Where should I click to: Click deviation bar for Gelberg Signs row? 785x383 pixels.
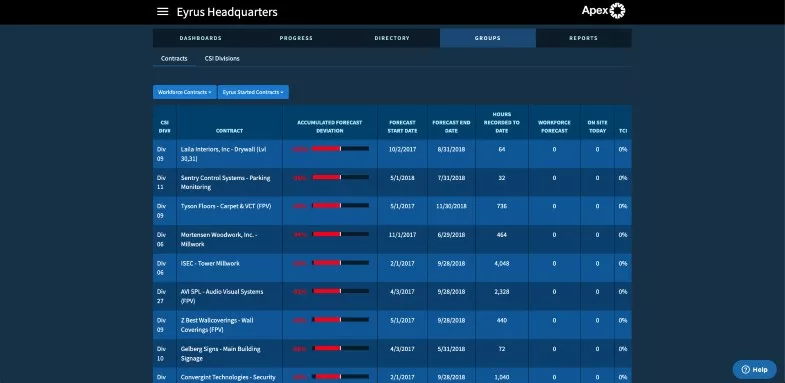(340, 348)
